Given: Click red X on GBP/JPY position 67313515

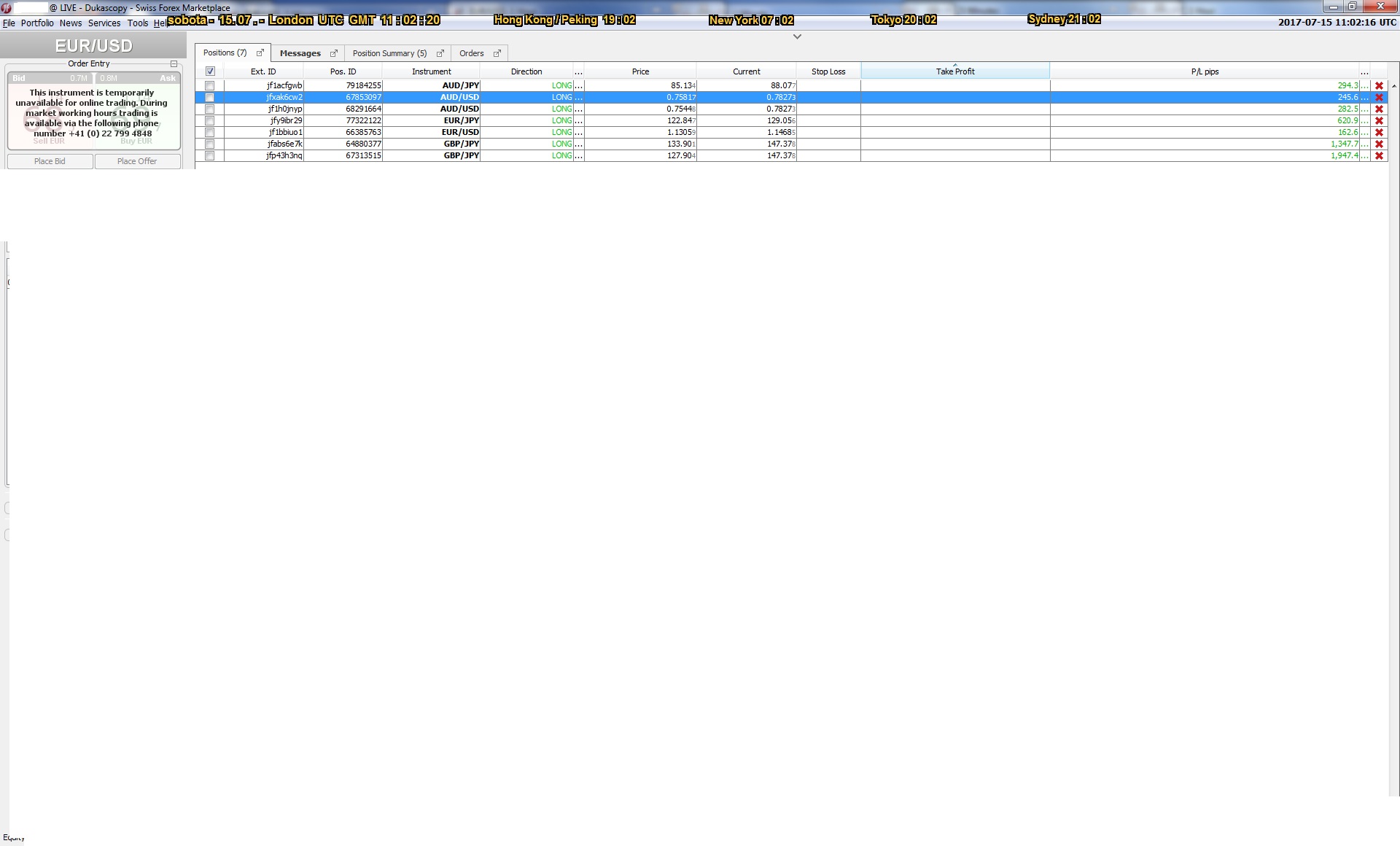Looking at the screenshot, I should (1379, 156).
